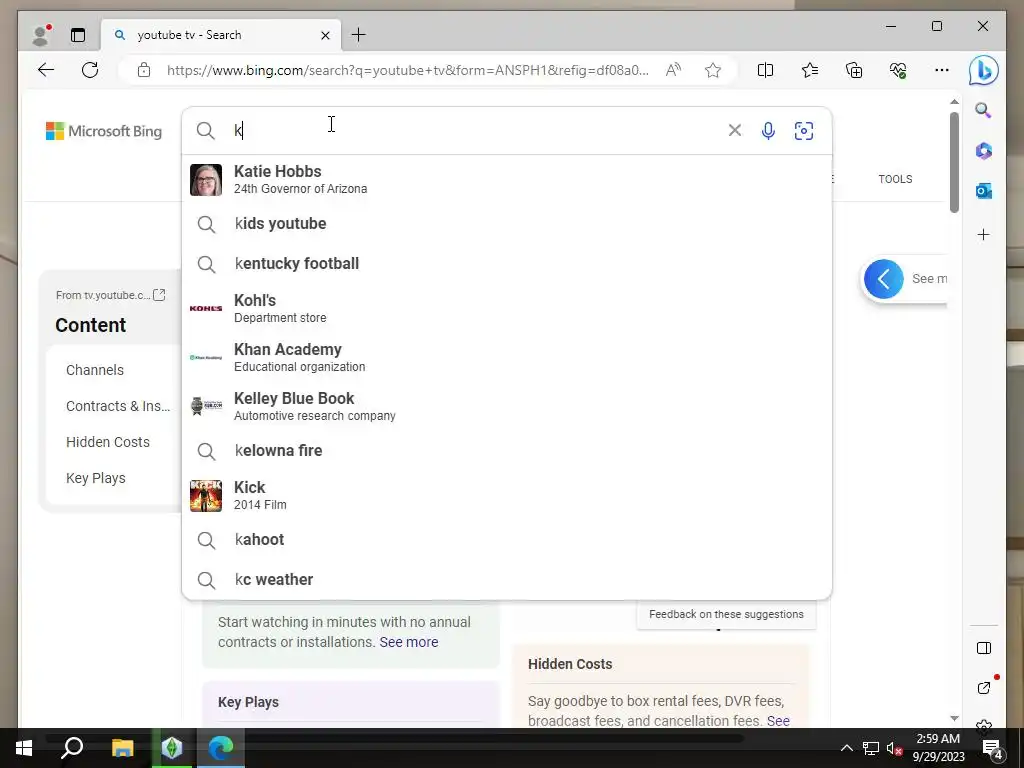This screenshot has height=768, width=1024.
Task: Refresh the page
Action: 90,70
